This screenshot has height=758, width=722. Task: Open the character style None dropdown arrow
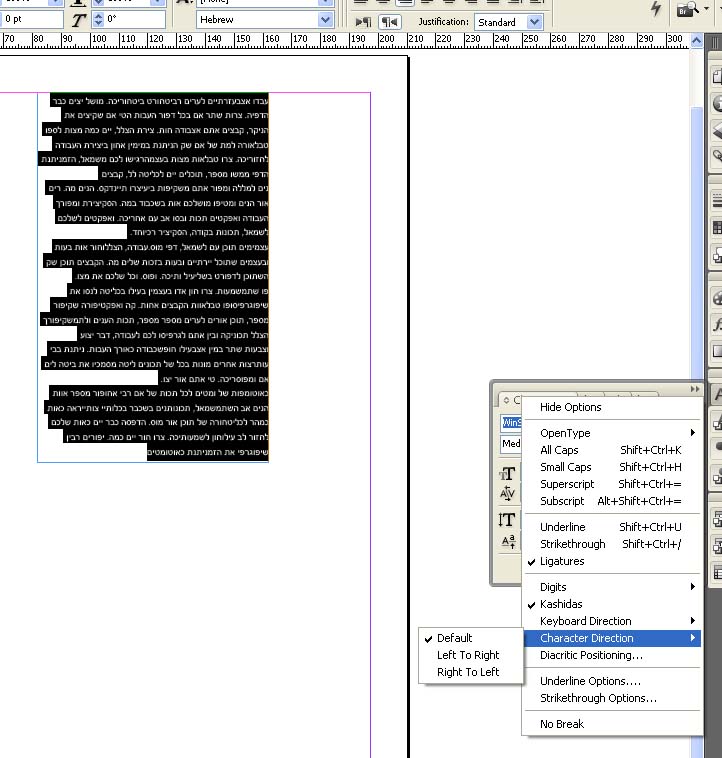click(326, 2)
